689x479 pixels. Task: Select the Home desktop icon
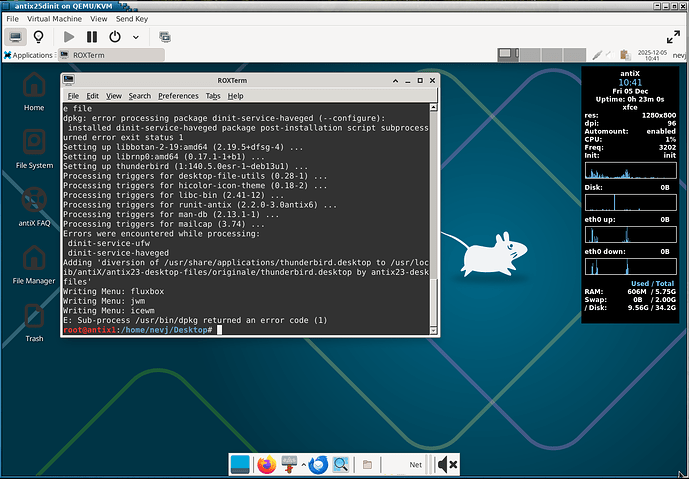tap(34, 92)
